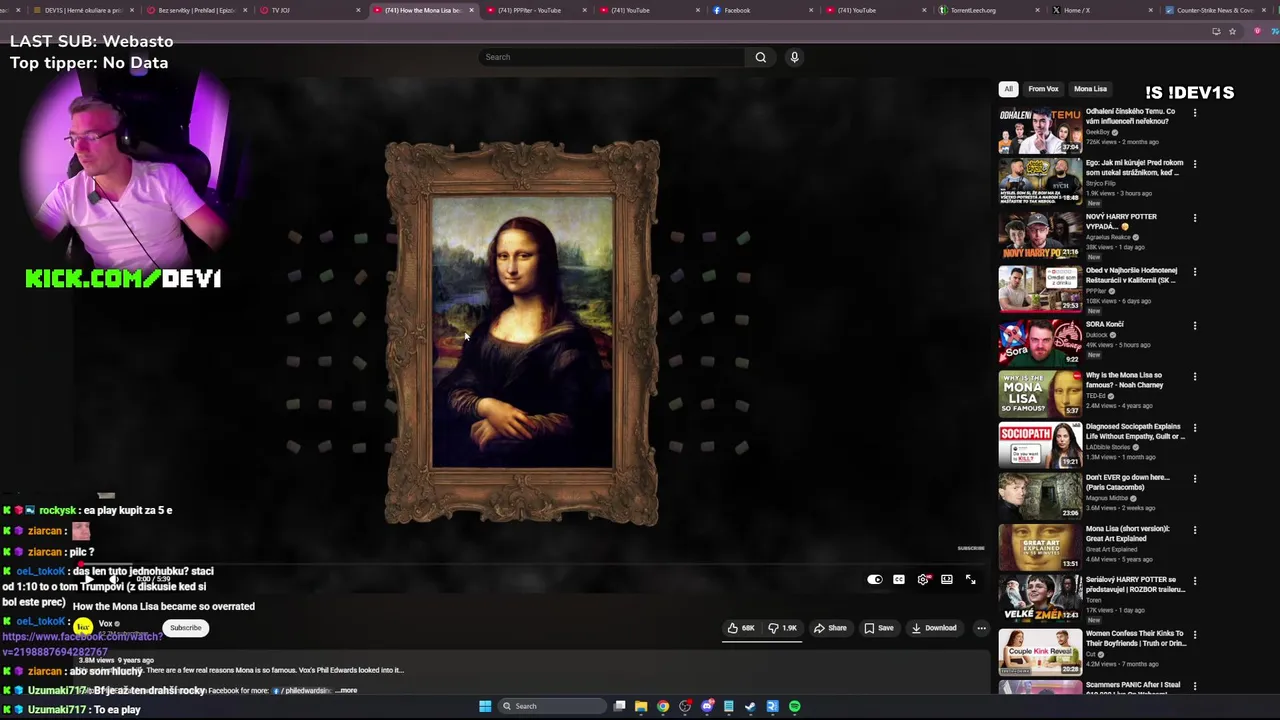This screenshot has height=720, width=1280.
Task: Open the Diagnosed Sociopath video thumbnail
Action: pyautogui.click(x=1040, y=445)
